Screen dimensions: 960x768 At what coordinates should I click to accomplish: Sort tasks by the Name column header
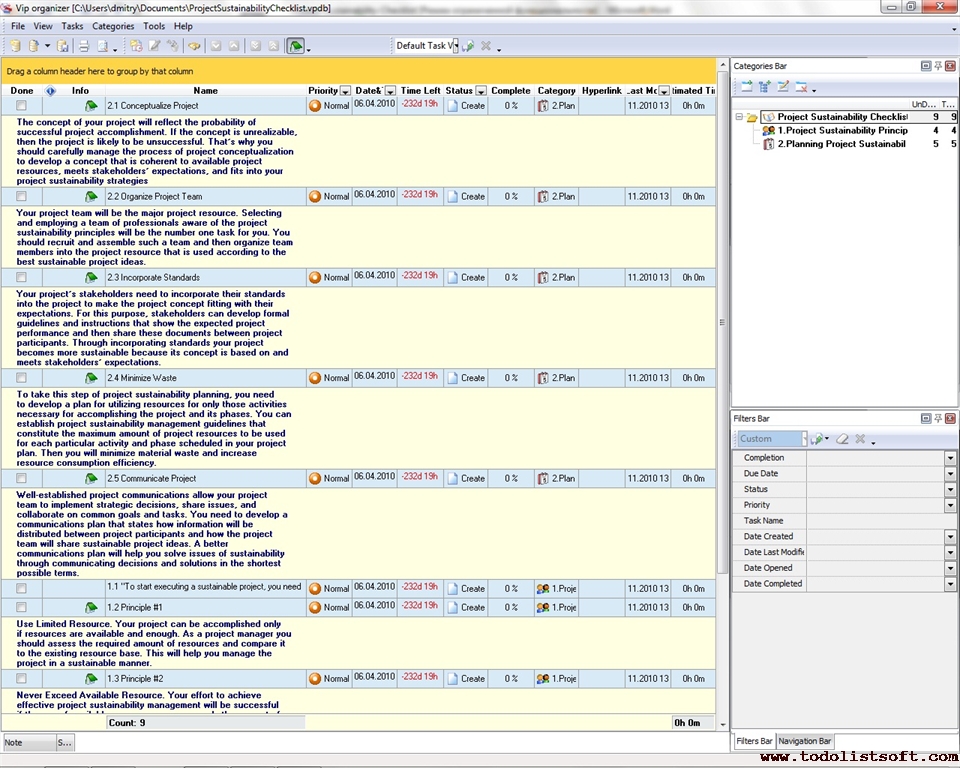click(x=205, y=91)
